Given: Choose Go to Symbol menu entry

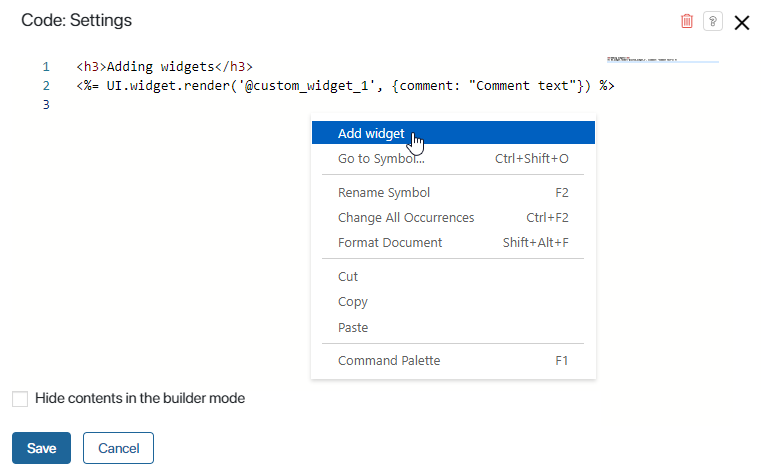Looking at the screenshot, I should pos(380,159).
